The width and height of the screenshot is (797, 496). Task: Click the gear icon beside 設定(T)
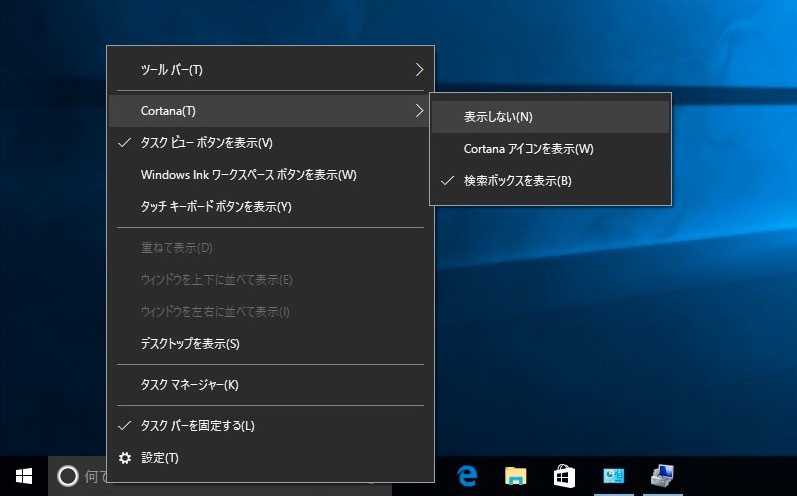click(125, 458)
